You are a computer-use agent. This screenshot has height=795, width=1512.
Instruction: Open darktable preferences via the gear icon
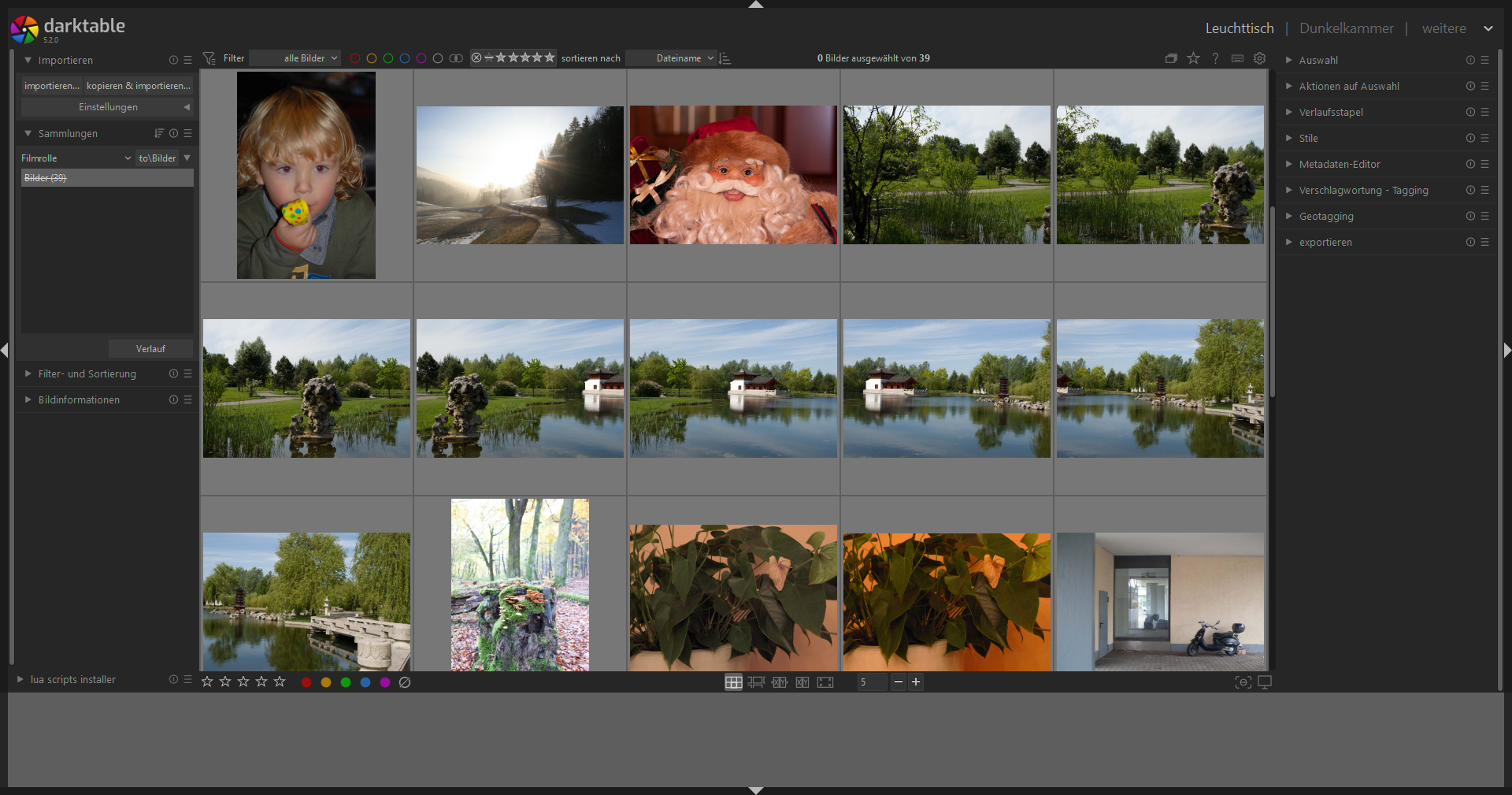(1259, 58)
